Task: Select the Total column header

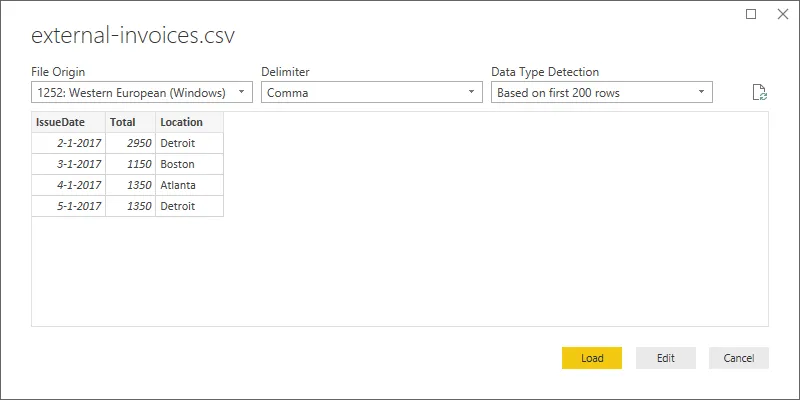Action: coord(130,122)
